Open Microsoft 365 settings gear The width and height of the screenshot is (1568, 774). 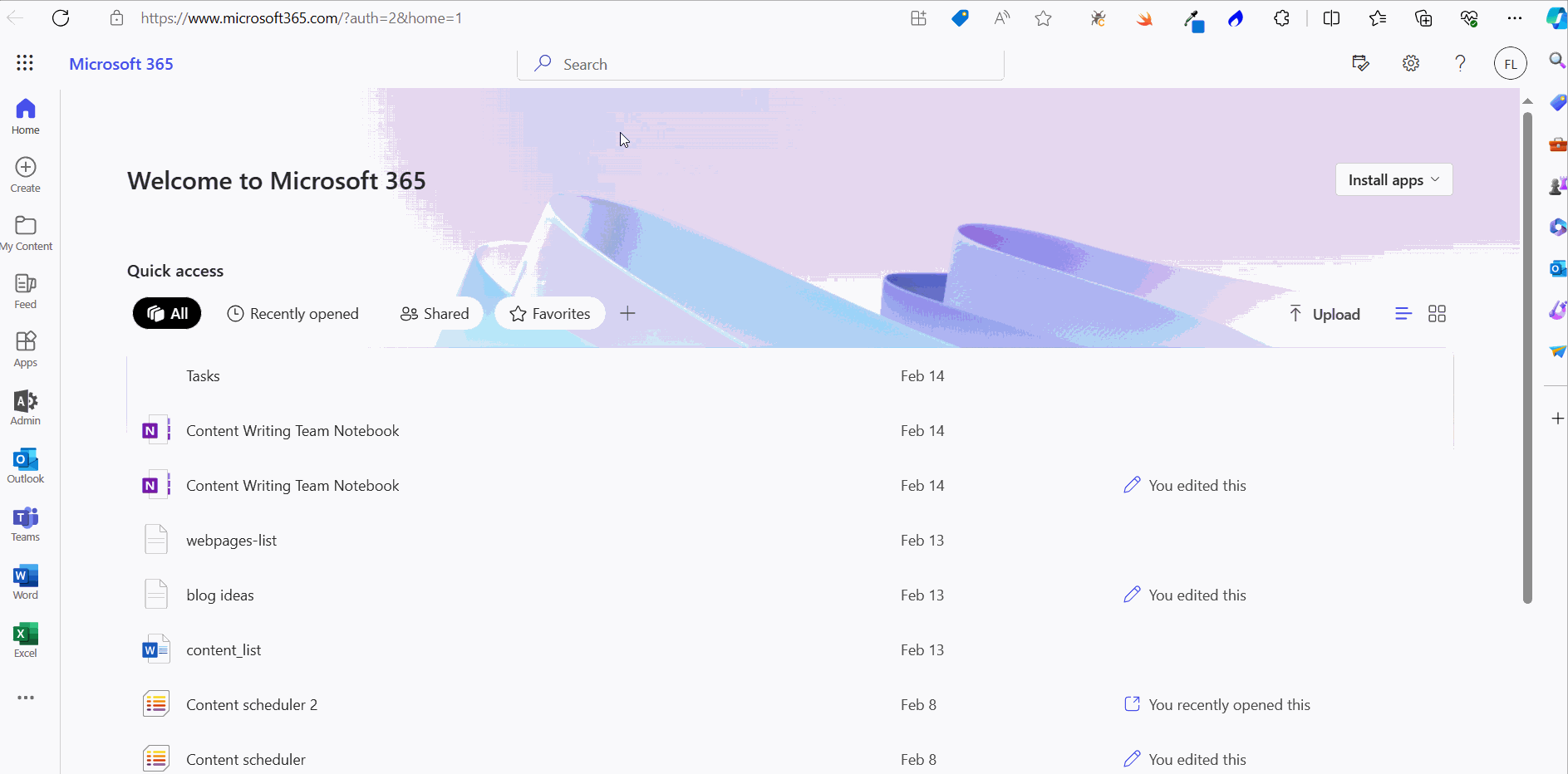(x=1411, y=63)
